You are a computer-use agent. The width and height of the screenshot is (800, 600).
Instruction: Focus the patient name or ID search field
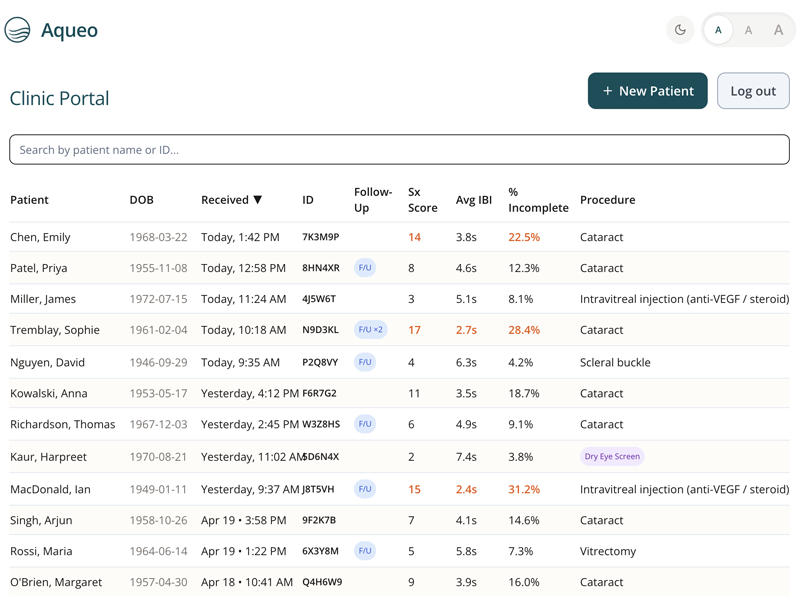click(399, 149)
